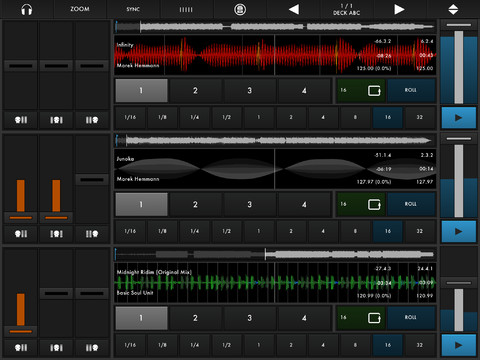
Task: Play the Infinity deck
Action: coord(459,117)
